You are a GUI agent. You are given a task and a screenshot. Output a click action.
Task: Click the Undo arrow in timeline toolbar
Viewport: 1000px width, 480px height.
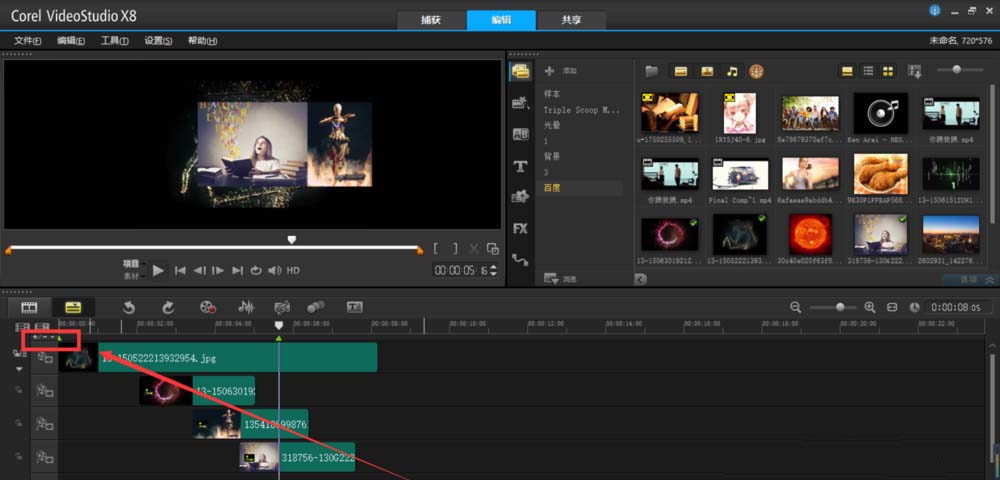pos(129,307)
